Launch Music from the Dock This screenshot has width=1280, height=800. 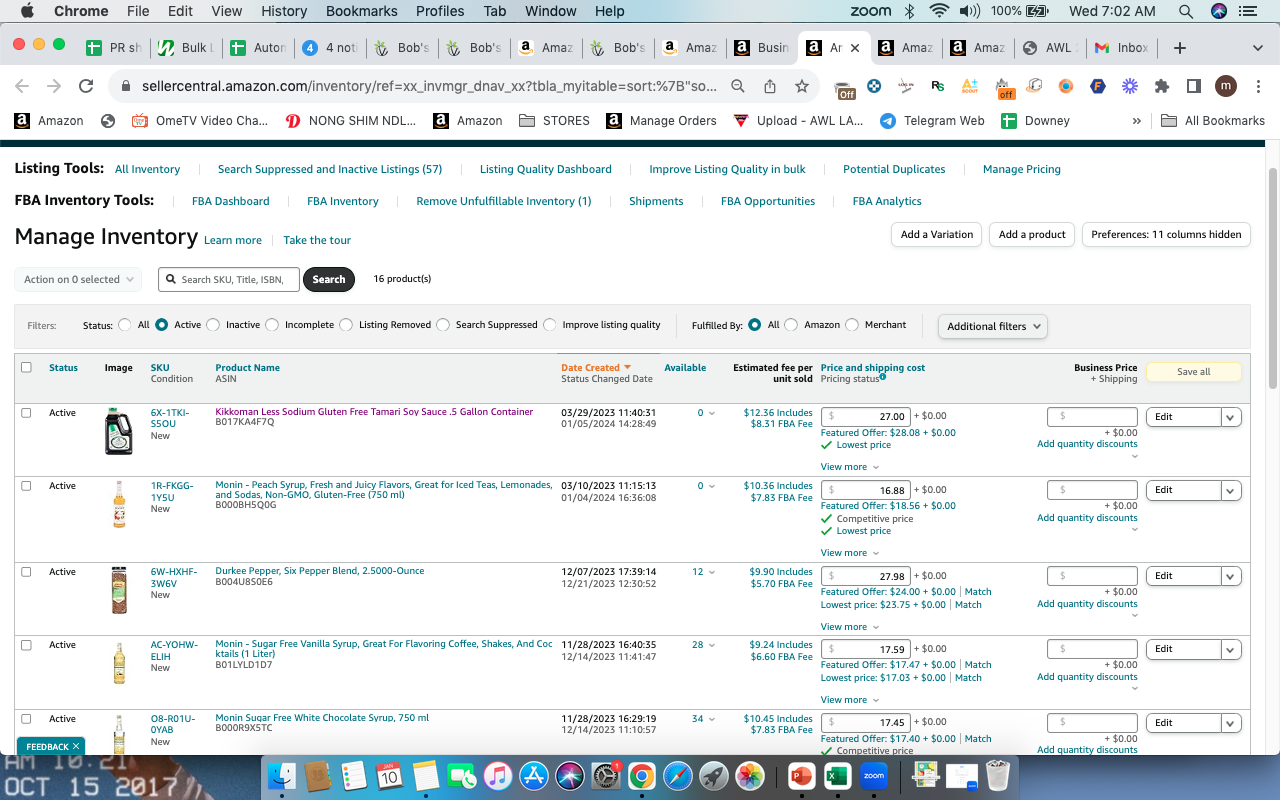(x=498, y=775)
